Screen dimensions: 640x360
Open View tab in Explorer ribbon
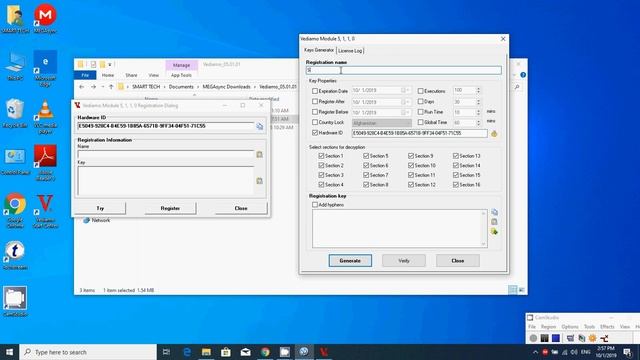tap(153, 75)
